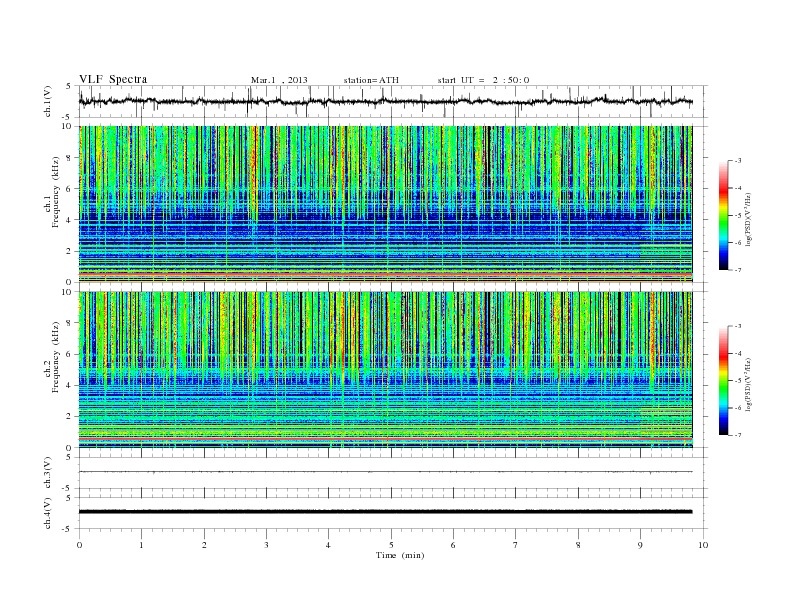Click the log(PSD) label beside ch.2 color bar

(x=748, y=384)
